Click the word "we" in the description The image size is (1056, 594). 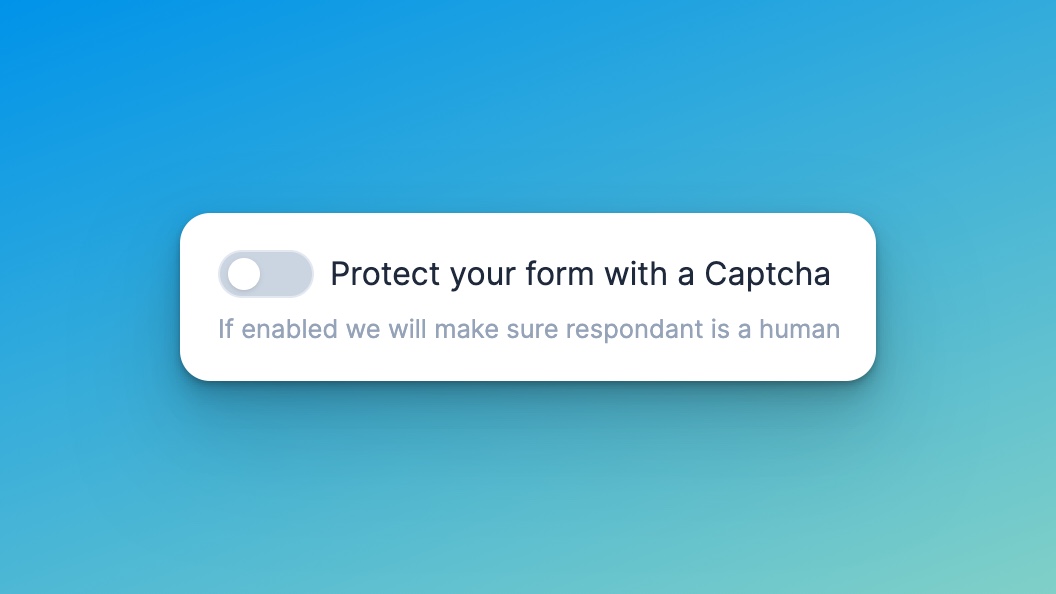(362, 329)
